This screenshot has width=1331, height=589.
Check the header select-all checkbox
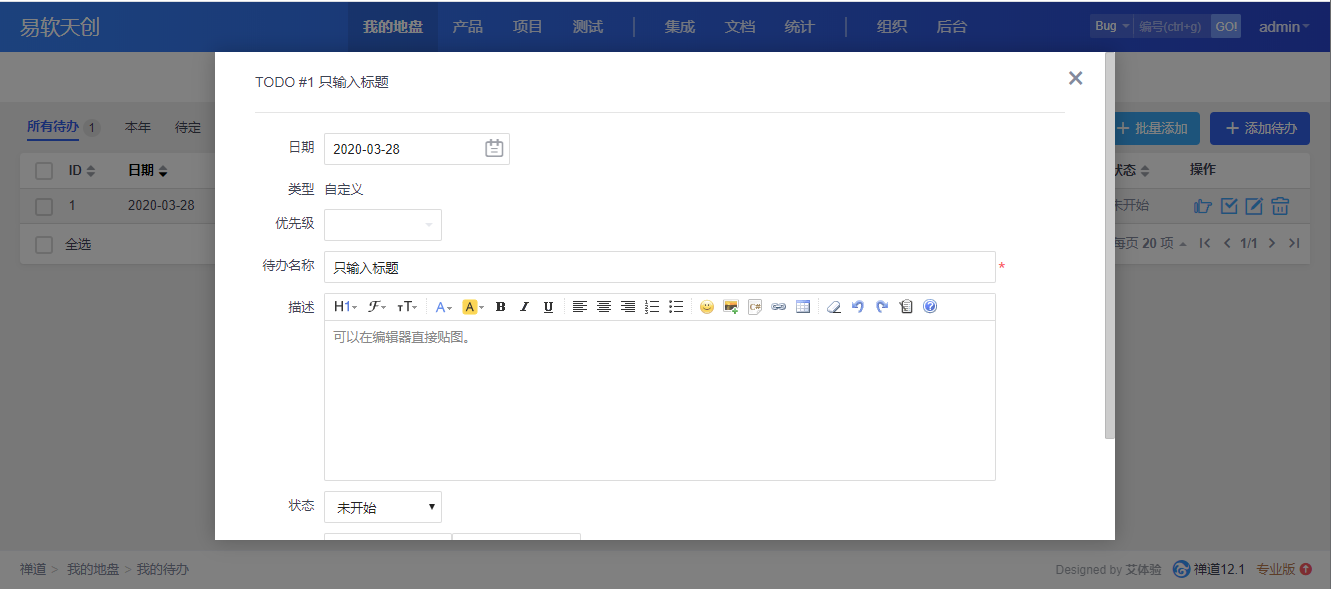[44, 171]
